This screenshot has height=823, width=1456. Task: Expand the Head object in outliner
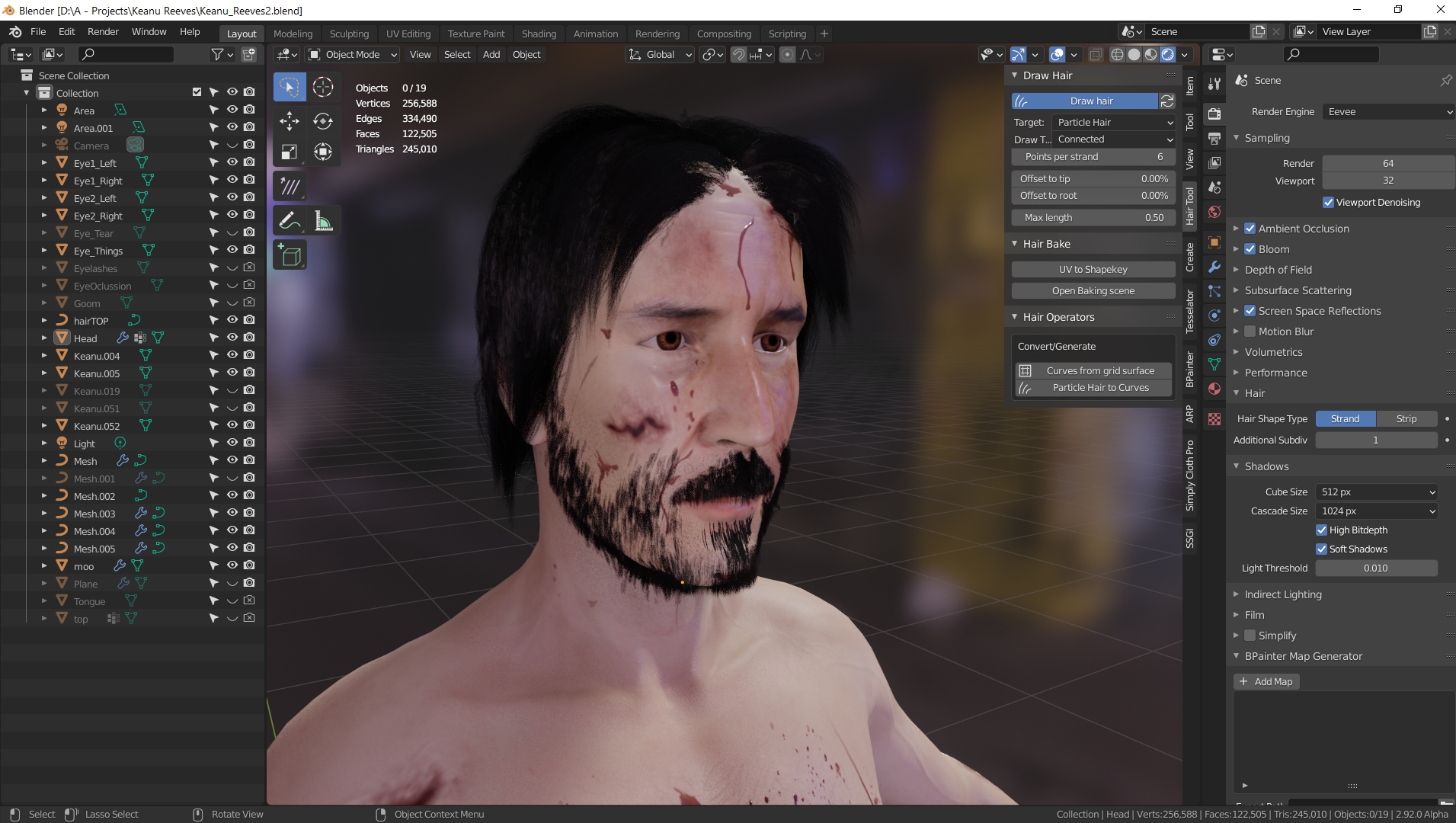coord(43,338)
